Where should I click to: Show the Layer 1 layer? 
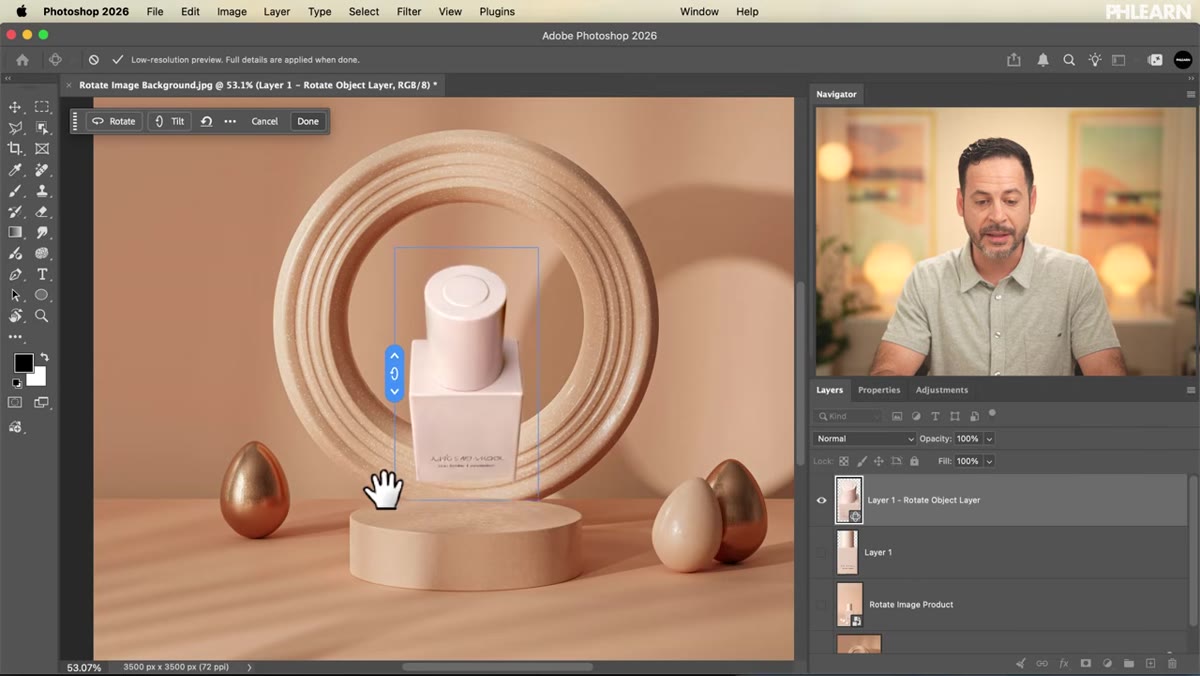point(822,552)
